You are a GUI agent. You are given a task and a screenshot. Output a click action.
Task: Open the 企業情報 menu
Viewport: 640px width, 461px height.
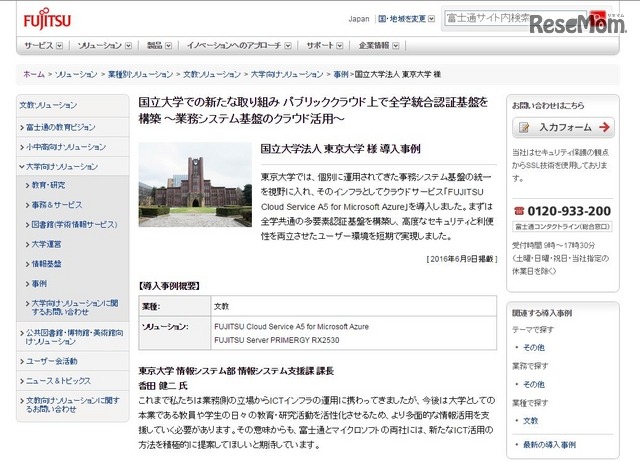coord(378,45)
